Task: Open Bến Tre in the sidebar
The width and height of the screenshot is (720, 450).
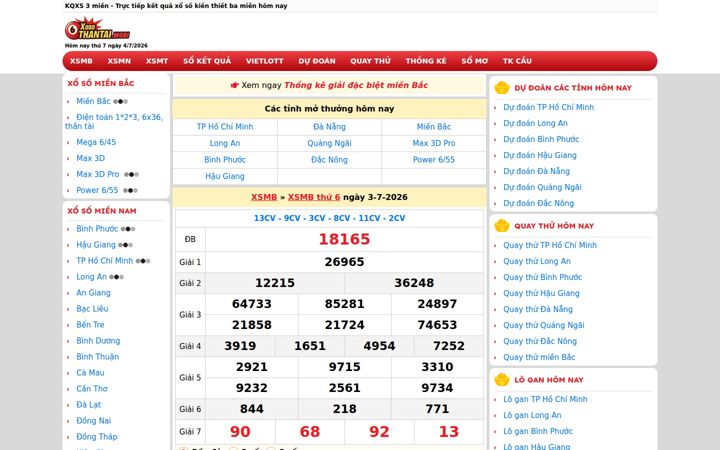Action: click(x=90, y=325)
